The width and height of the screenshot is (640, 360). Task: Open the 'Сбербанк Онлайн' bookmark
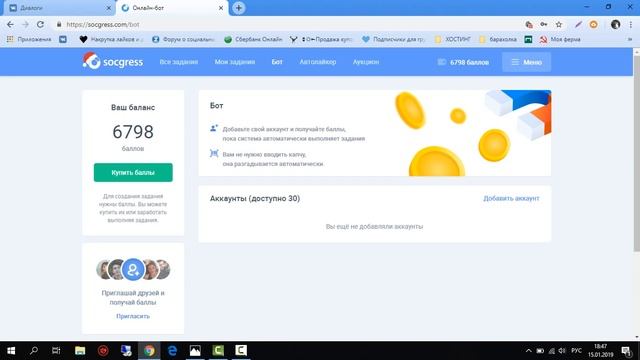(253, 39)
